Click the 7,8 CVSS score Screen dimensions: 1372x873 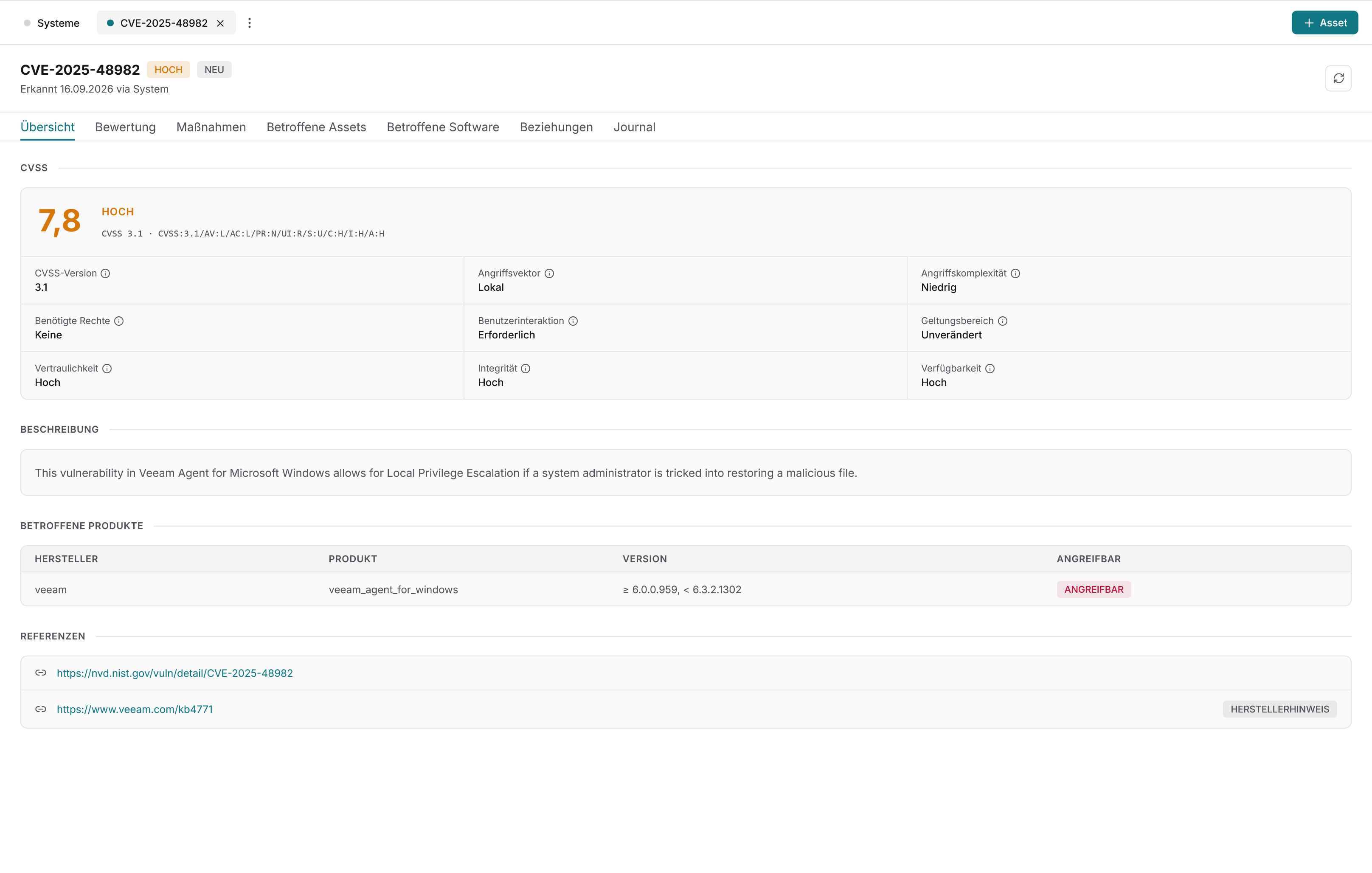pos(59,221)
